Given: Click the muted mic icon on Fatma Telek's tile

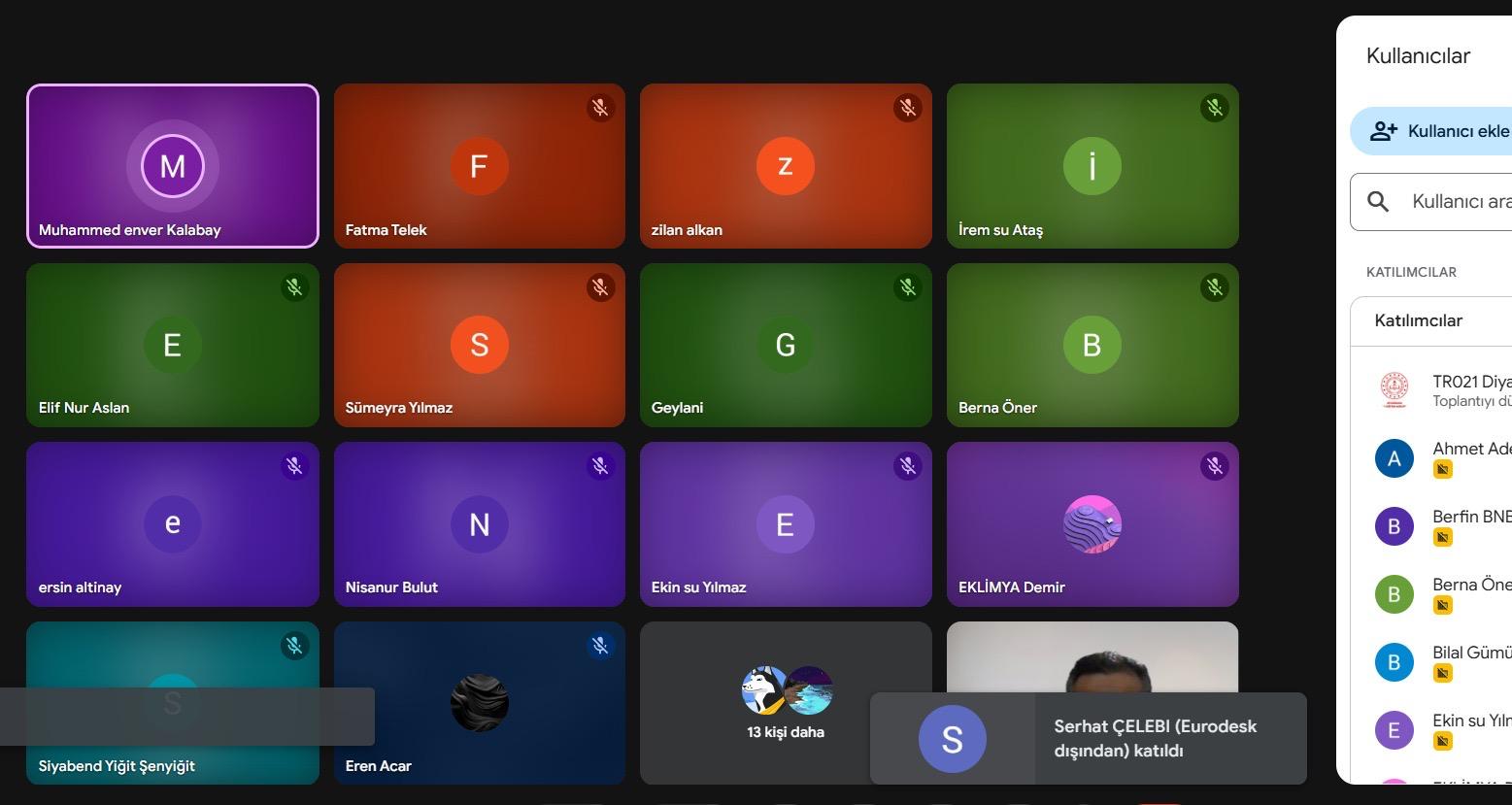Looking at the screenshot, I should [600, 108].
